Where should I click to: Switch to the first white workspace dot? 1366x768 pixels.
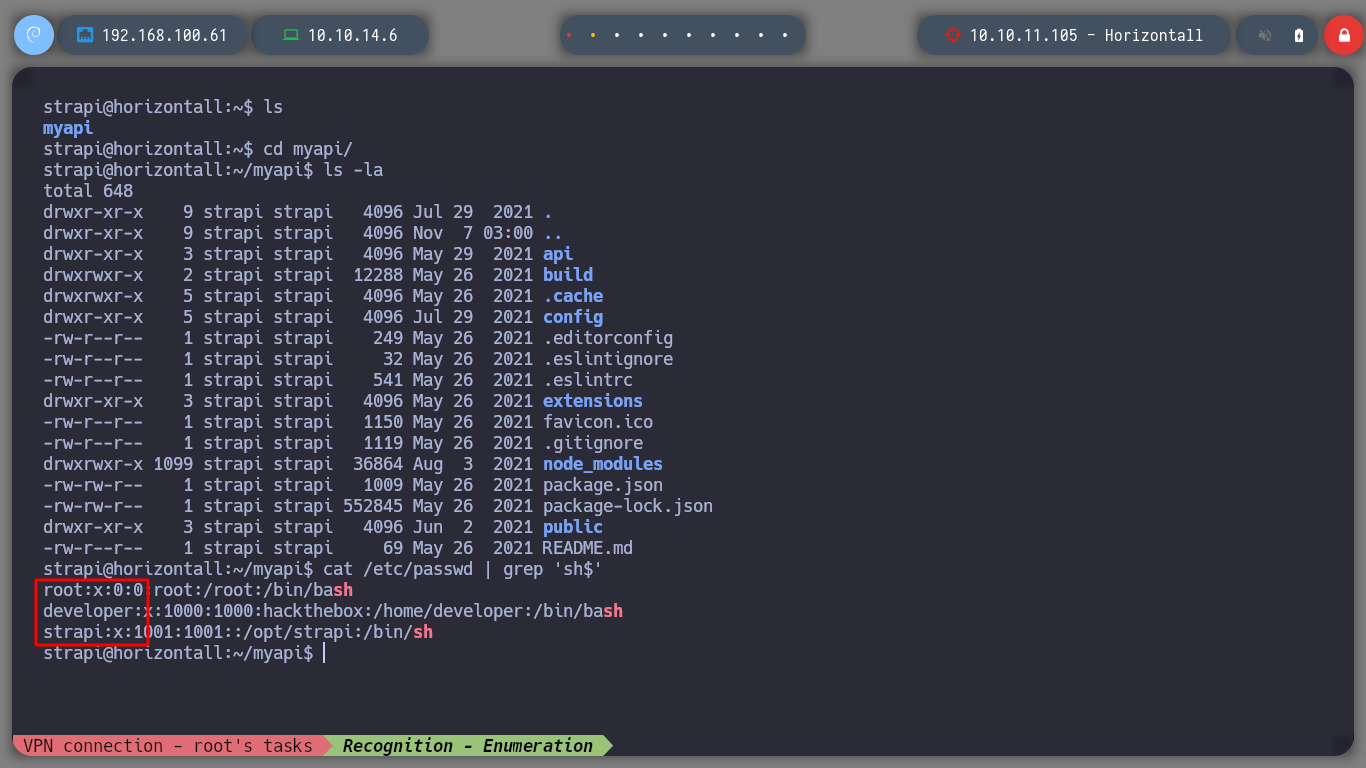[617, 35]
